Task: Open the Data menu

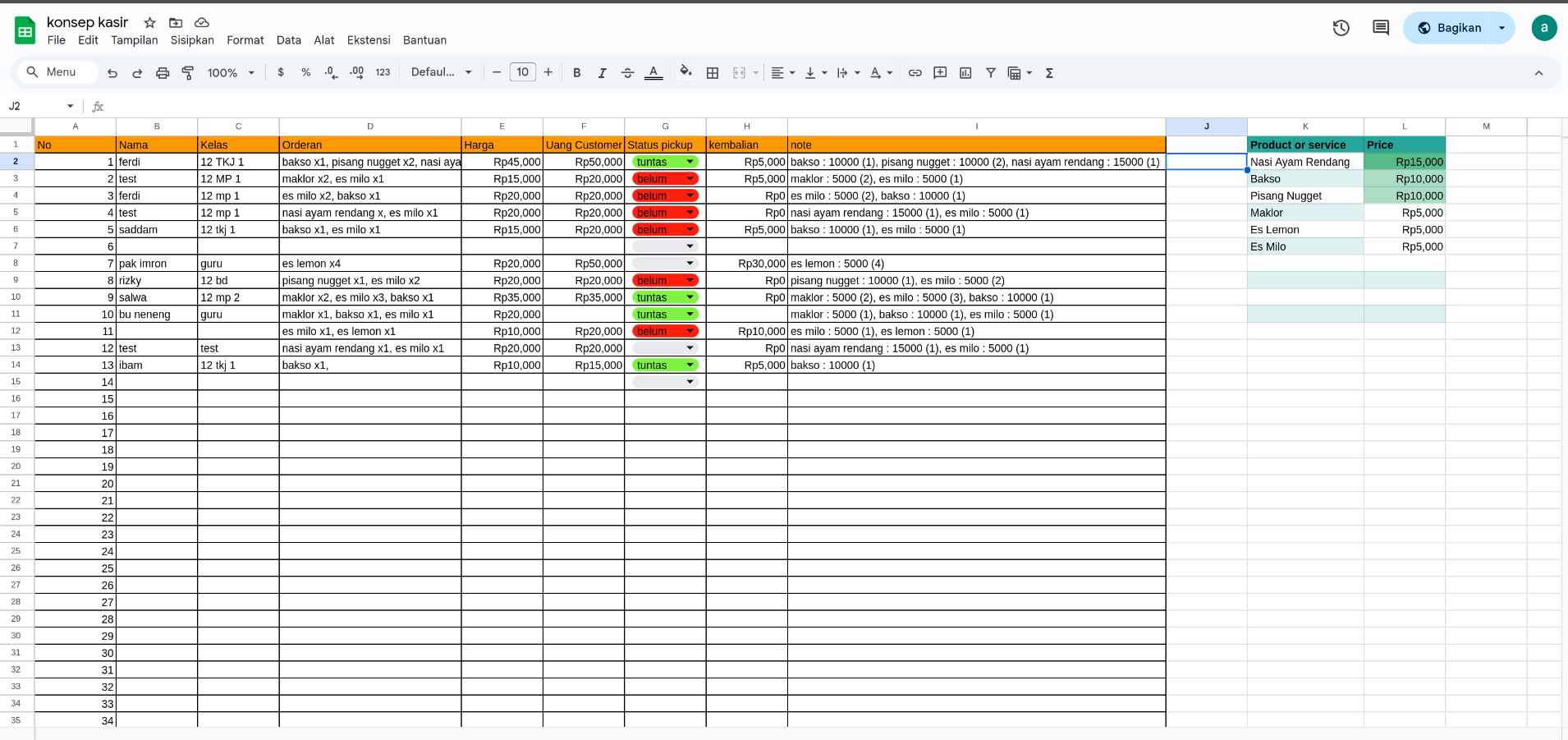Action: tap(289, 40)
